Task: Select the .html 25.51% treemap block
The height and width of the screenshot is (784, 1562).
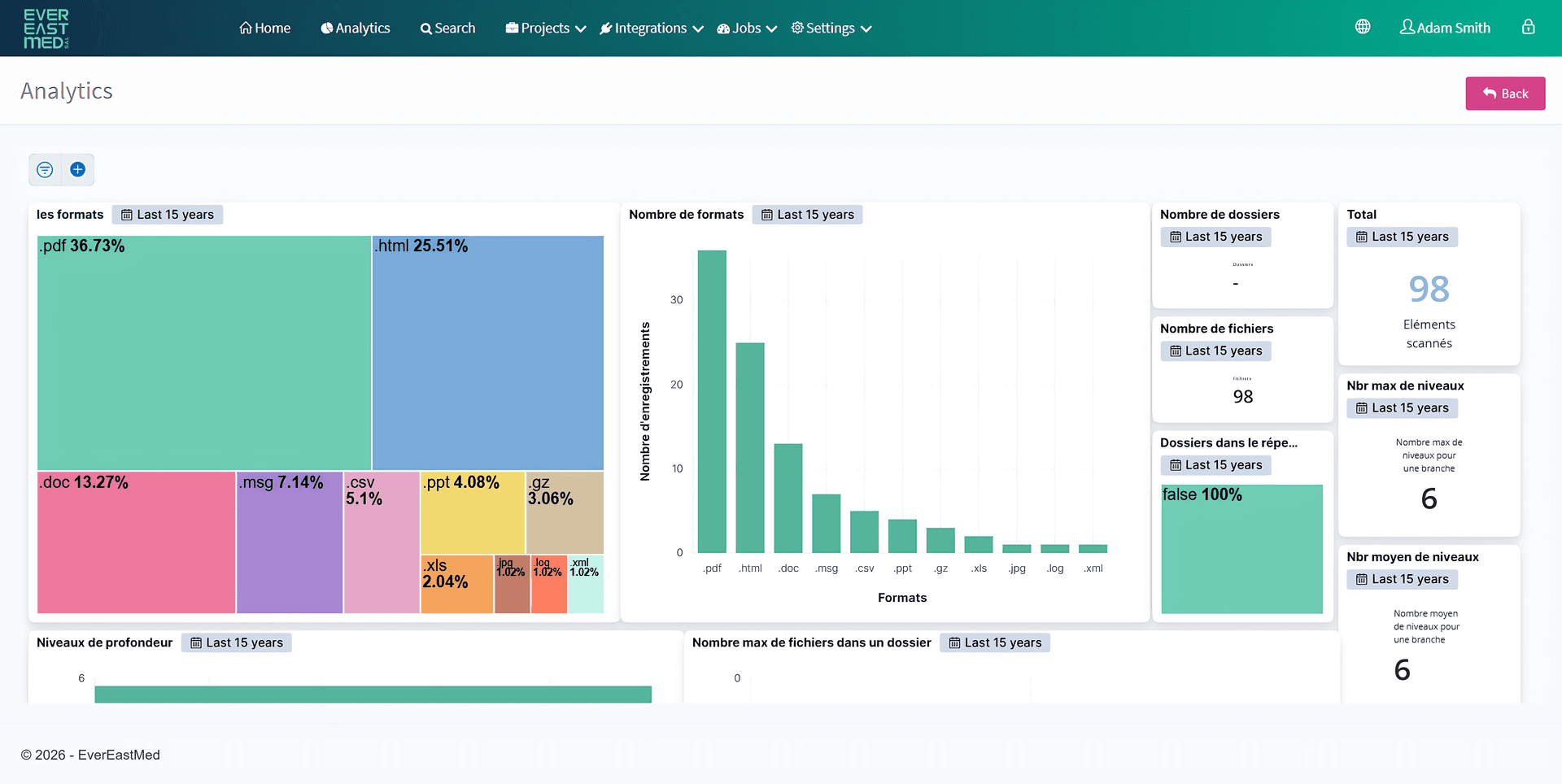Action: pos(488,353)
